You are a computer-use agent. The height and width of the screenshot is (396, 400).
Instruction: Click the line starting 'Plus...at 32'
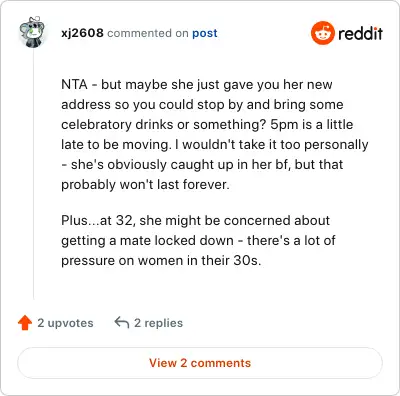[195, 220]
